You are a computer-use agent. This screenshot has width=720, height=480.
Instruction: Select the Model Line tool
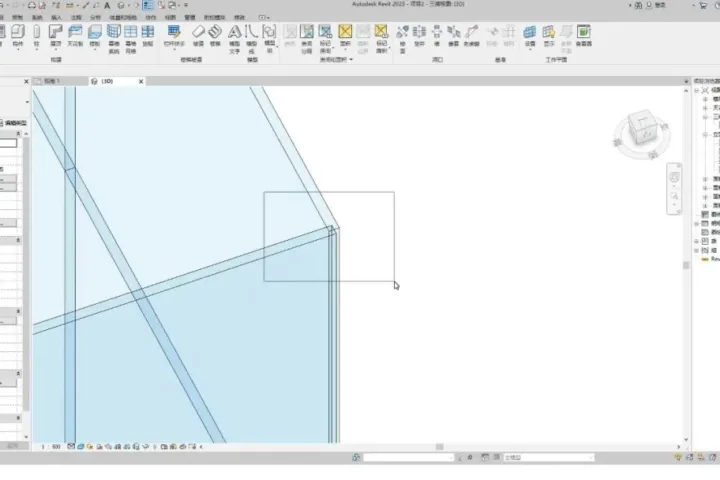pos(252,39)
